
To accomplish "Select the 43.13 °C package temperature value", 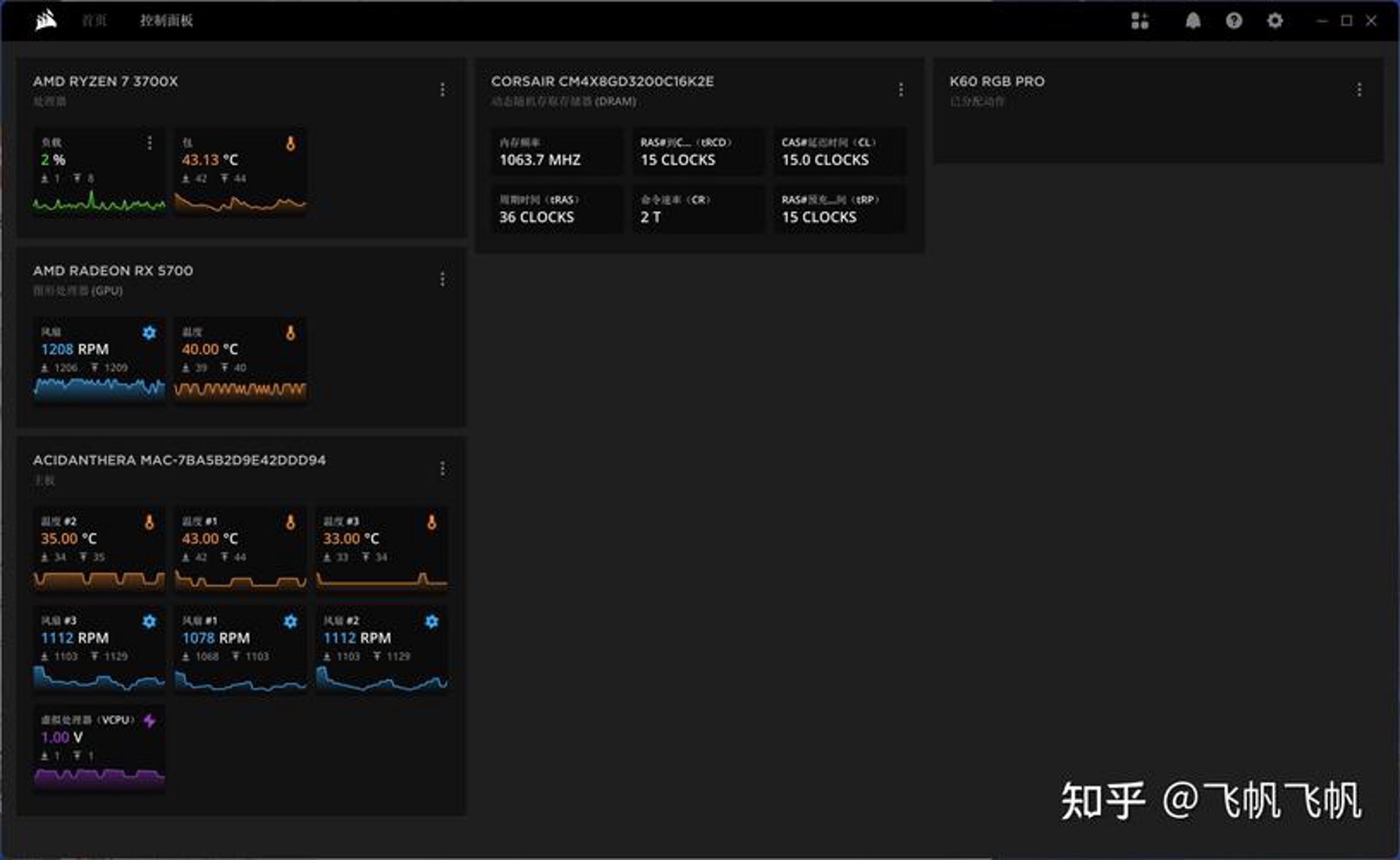I will tap(210, 160).
